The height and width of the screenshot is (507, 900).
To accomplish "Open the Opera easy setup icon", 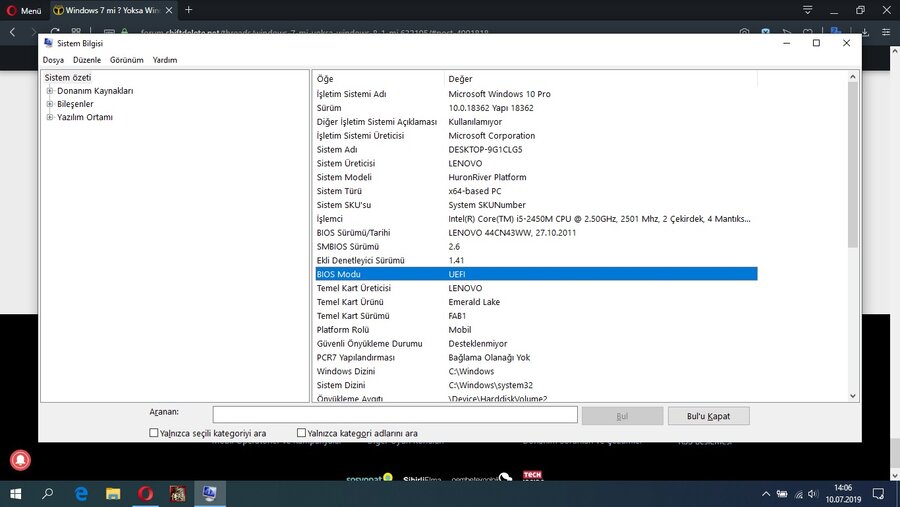I will click(886, 32).
